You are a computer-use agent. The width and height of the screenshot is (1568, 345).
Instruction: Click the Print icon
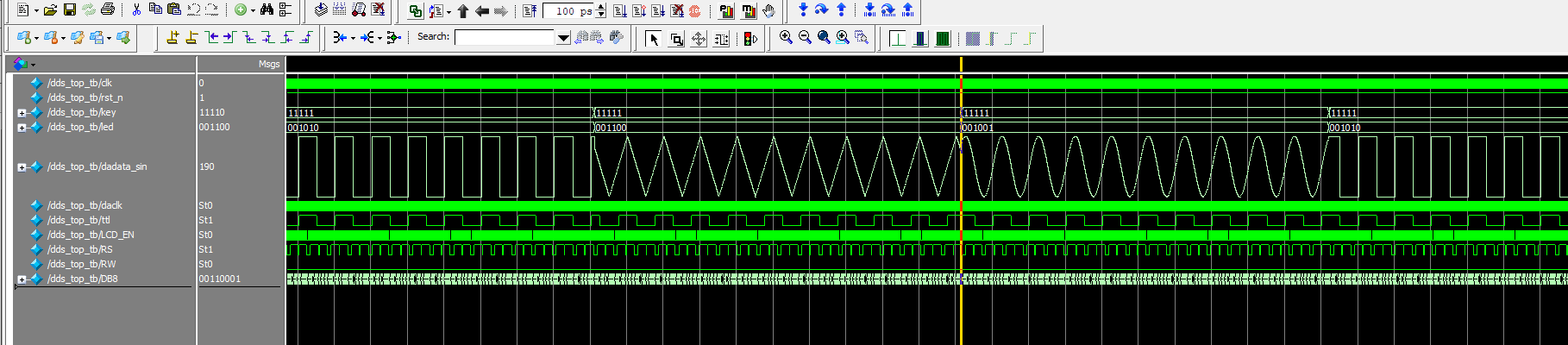108,9
